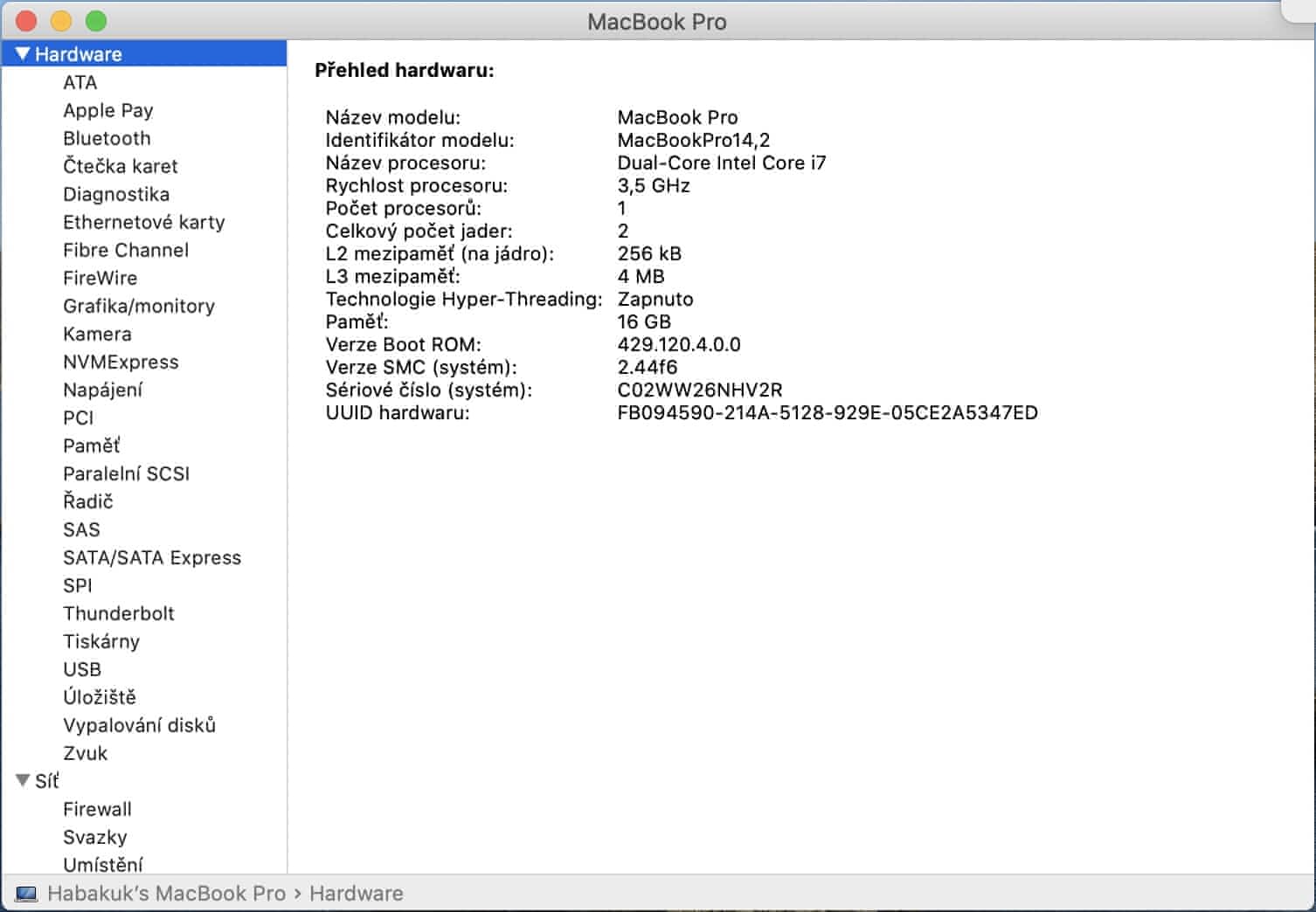
Task: Click the laptop icon in the path bar
Action: click(x=26, y=894)
